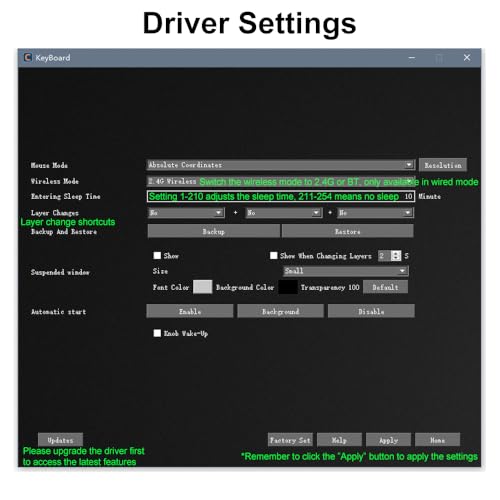Close the KeyBoard driver window
The width and height of the screenshot is (500, 500).
[467, 57]
